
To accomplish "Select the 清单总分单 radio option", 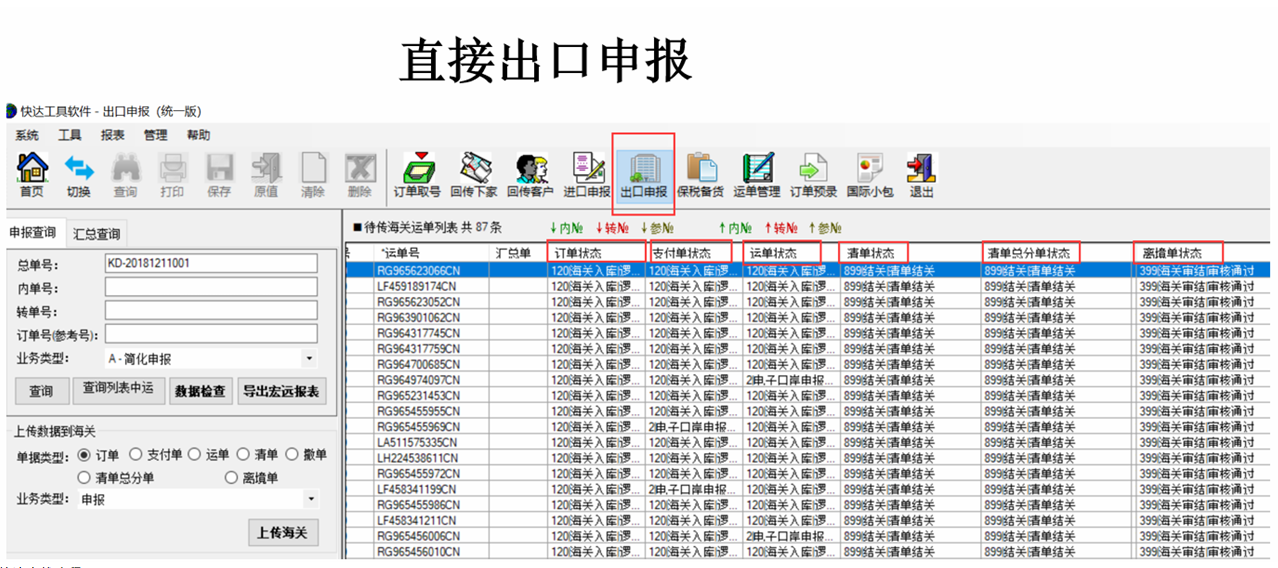I will pyautogui.click(x=85, y=478).
